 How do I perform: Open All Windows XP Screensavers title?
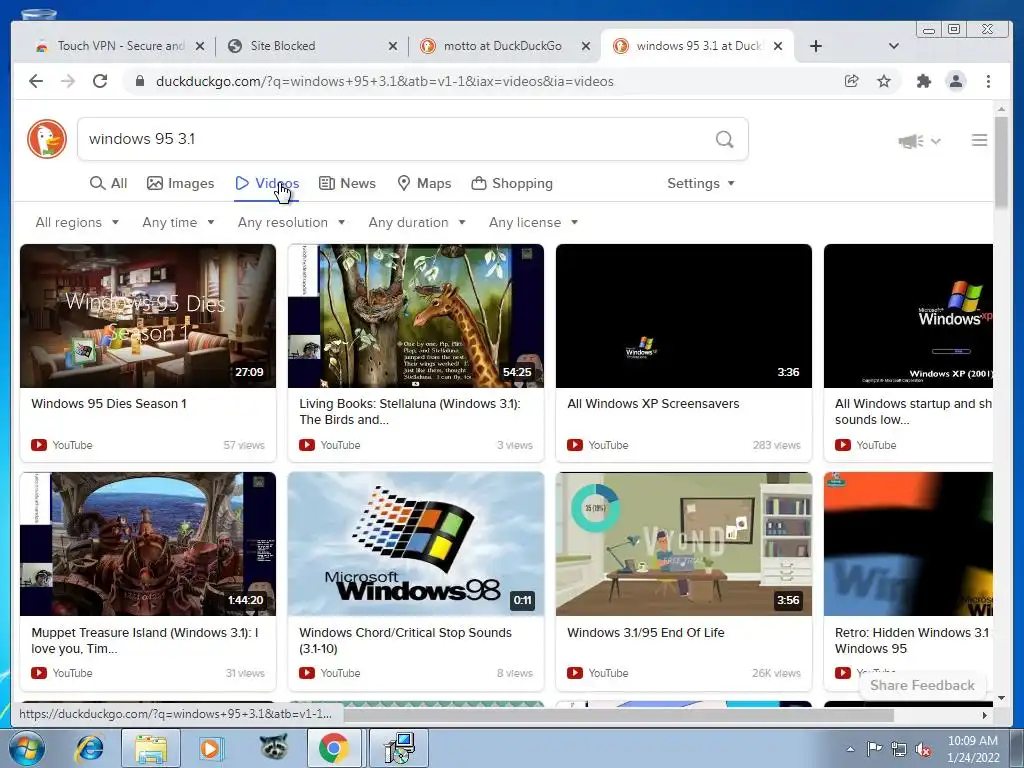coord(653,404)
